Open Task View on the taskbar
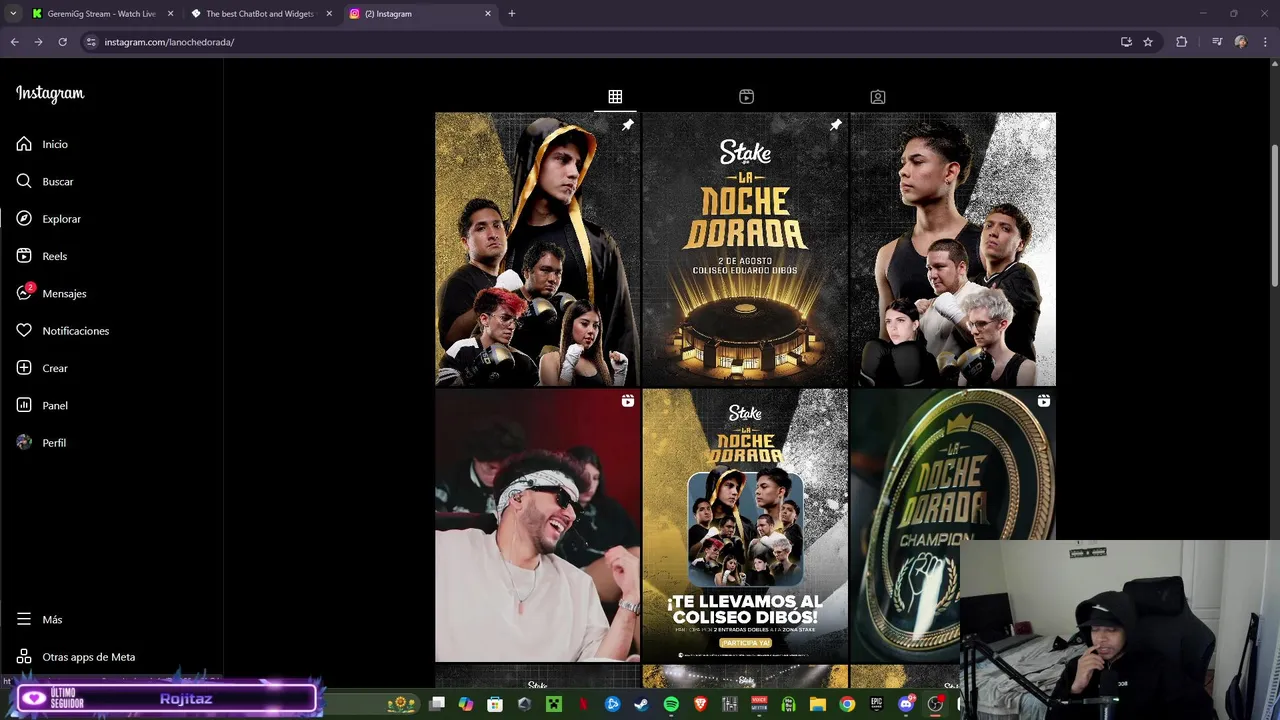Screen dimensions: 1280x720 (x=437, y=704)
